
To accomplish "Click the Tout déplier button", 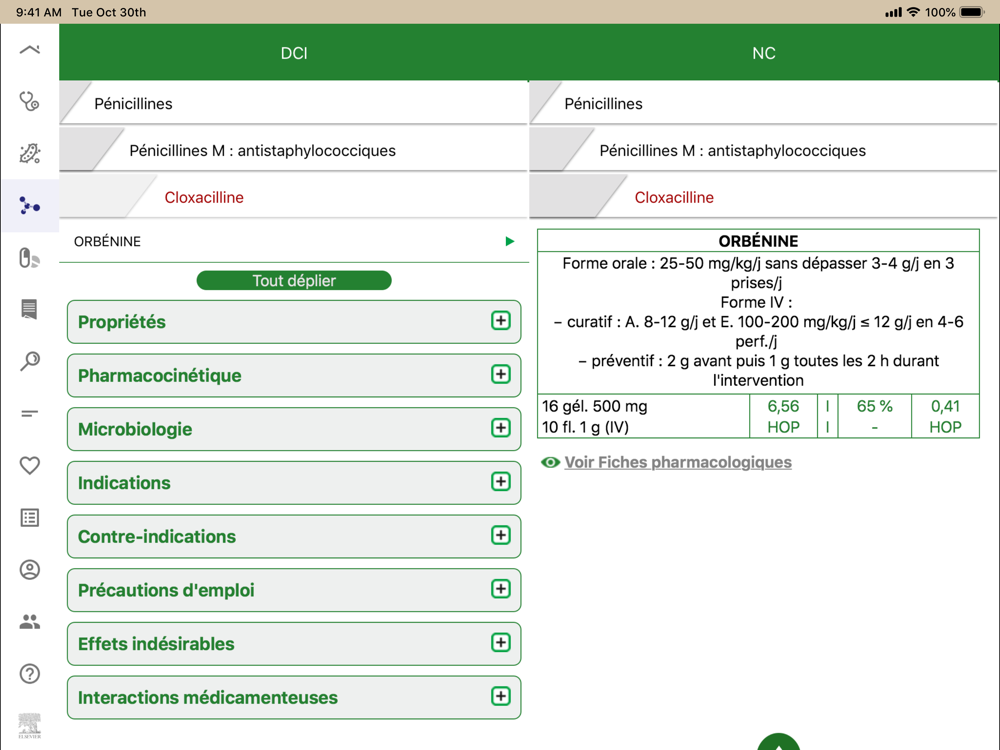I will coord(294,281).
